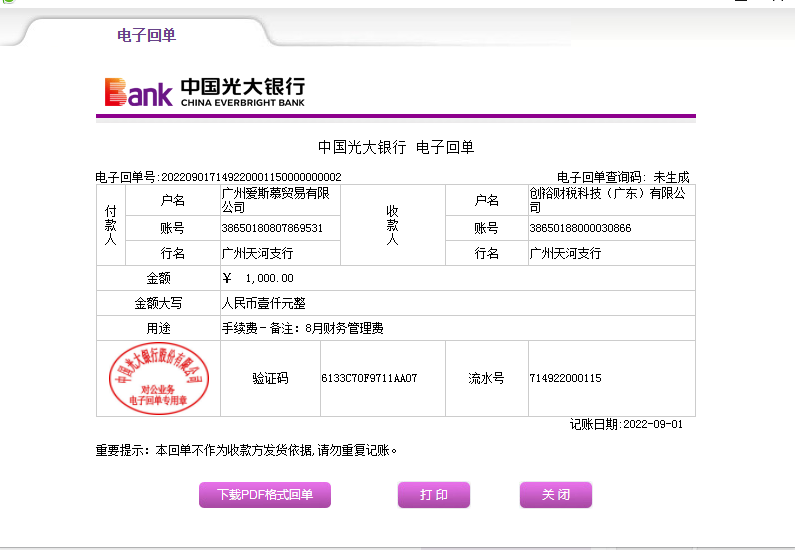Select the 电子回单 tab
The image size is (795, 550).
[146, 35]
